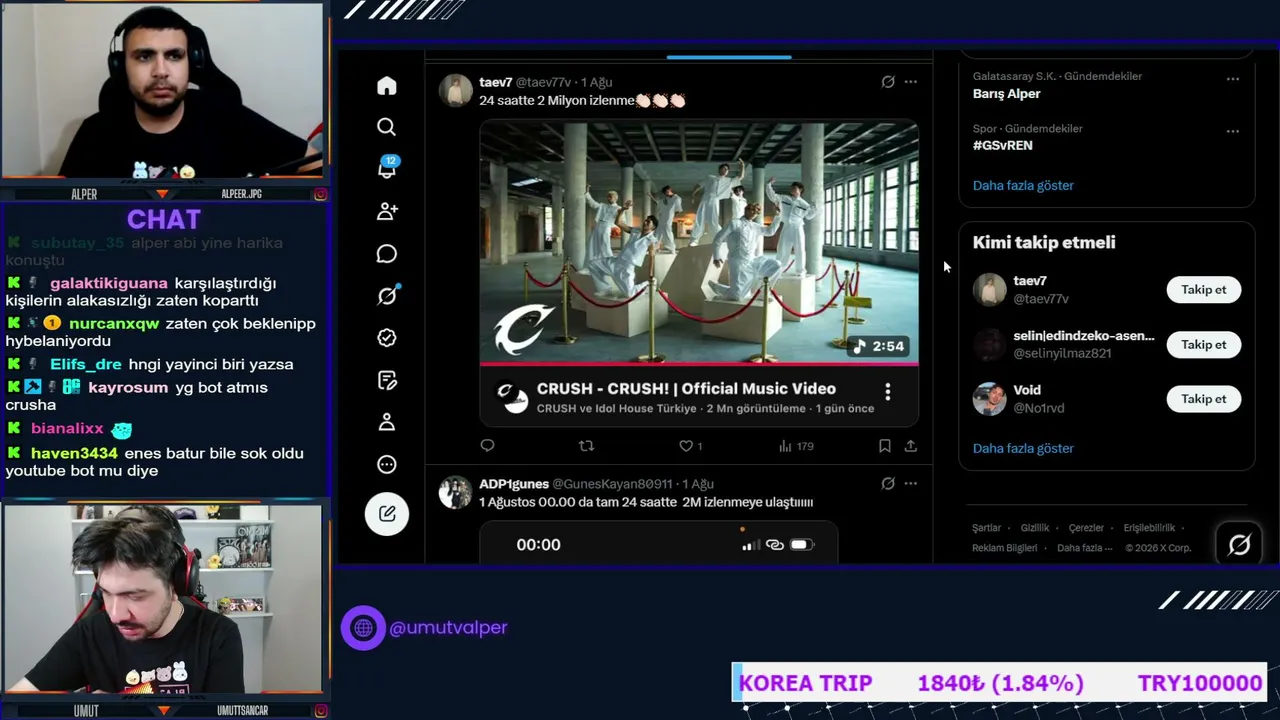The width and height of the screenshot is (1280, 720).
Task: Open the taev7 username on the post
Action: coord(496,82)
